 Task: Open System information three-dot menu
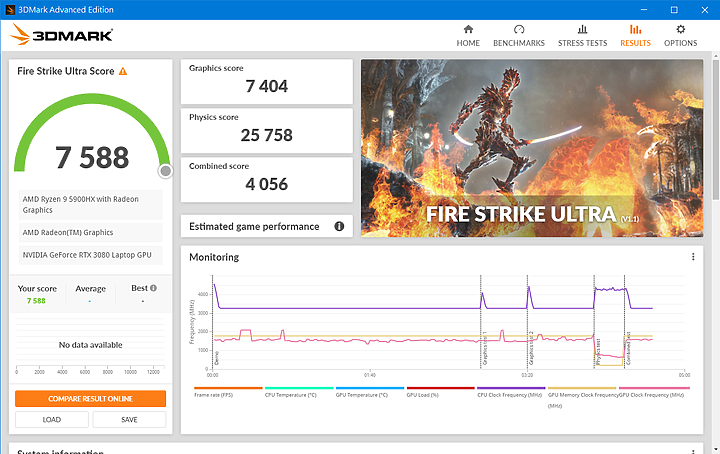693,451
